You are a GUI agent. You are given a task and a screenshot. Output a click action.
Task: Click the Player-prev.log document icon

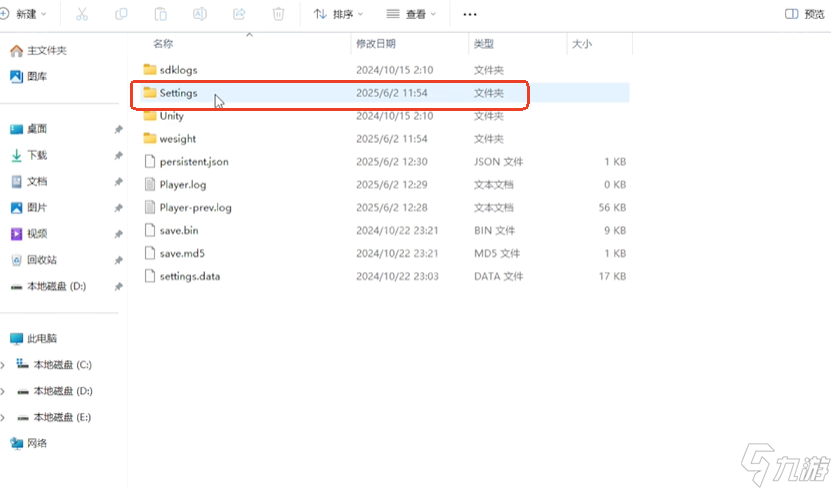coord(150,207)
